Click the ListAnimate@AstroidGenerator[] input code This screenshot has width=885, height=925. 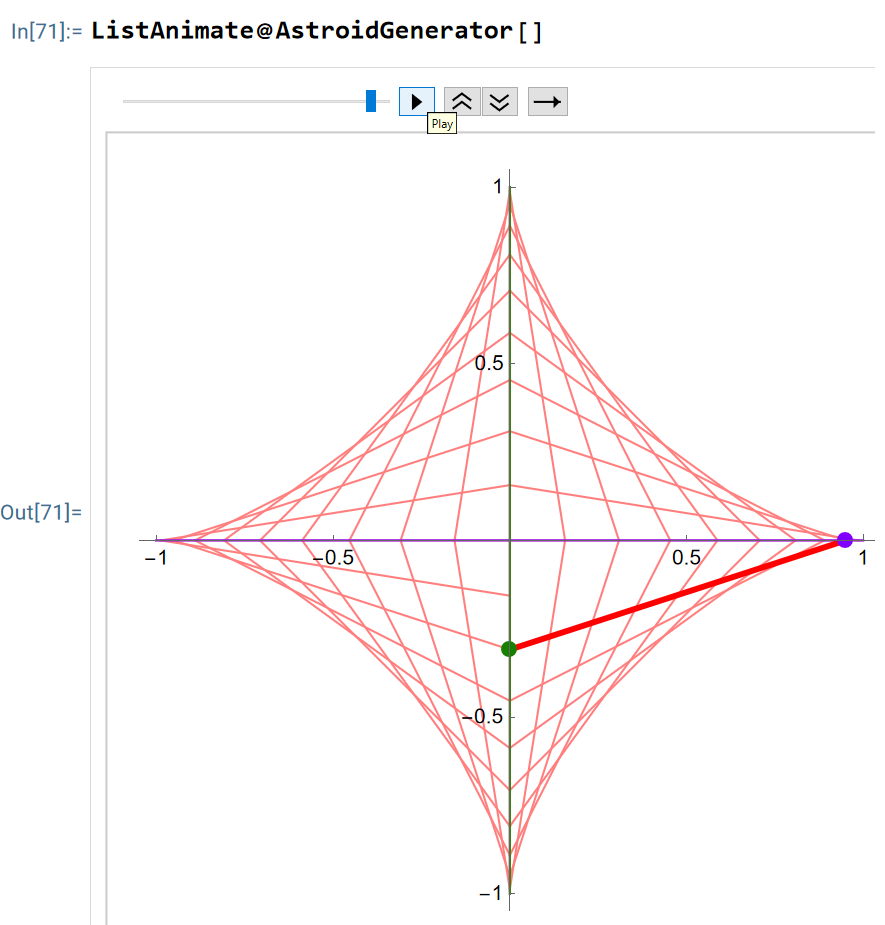[316, 31]
